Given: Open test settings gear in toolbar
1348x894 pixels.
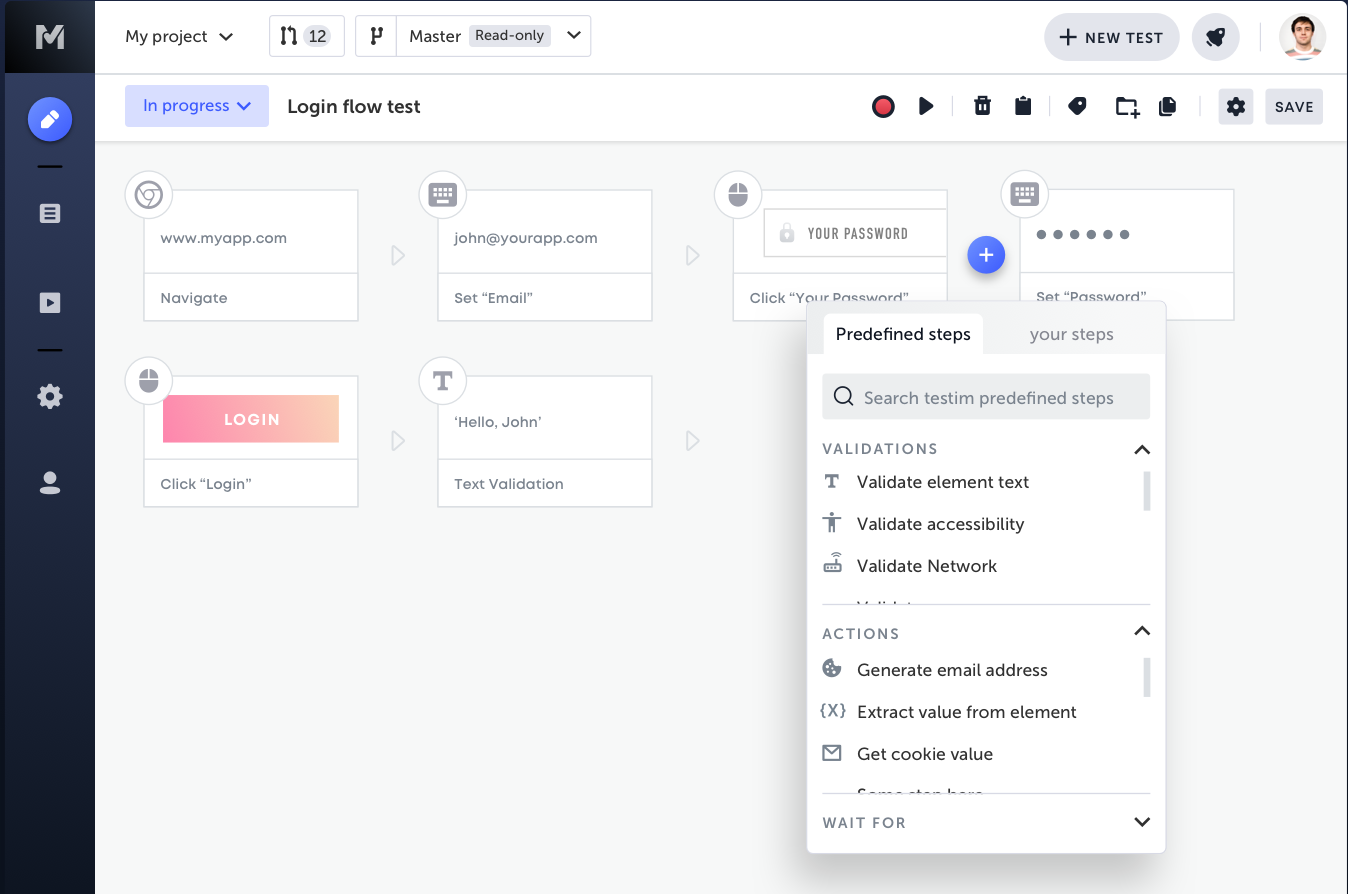Looking at the screenshot, I should point(1236,106).
